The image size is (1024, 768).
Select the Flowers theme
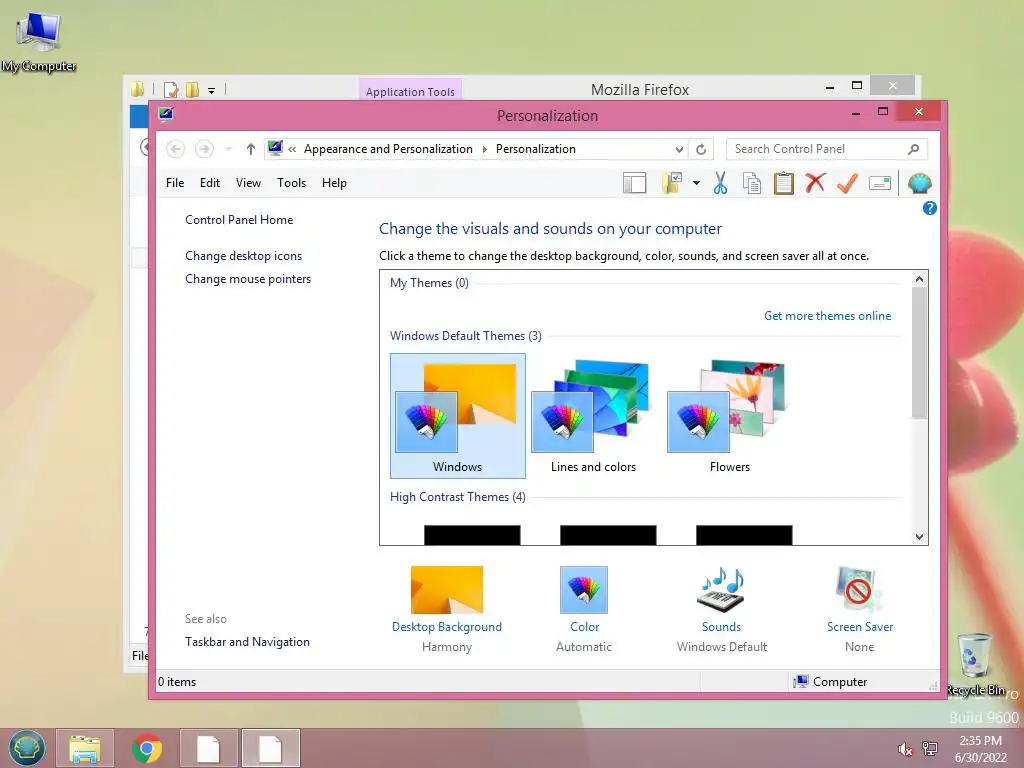coord(729,415)
